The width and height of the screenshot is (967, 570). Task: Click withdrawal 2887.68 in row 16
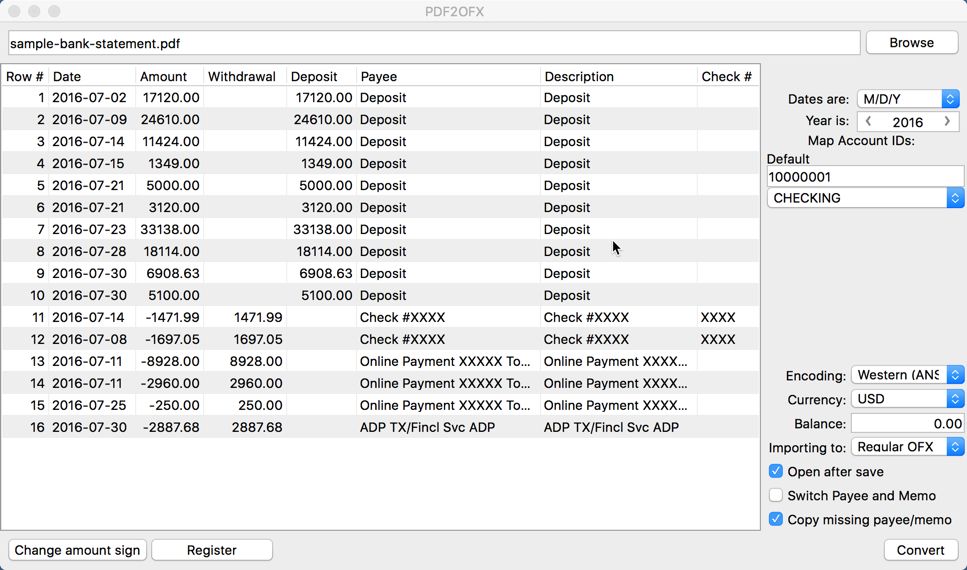click(257, 428)
